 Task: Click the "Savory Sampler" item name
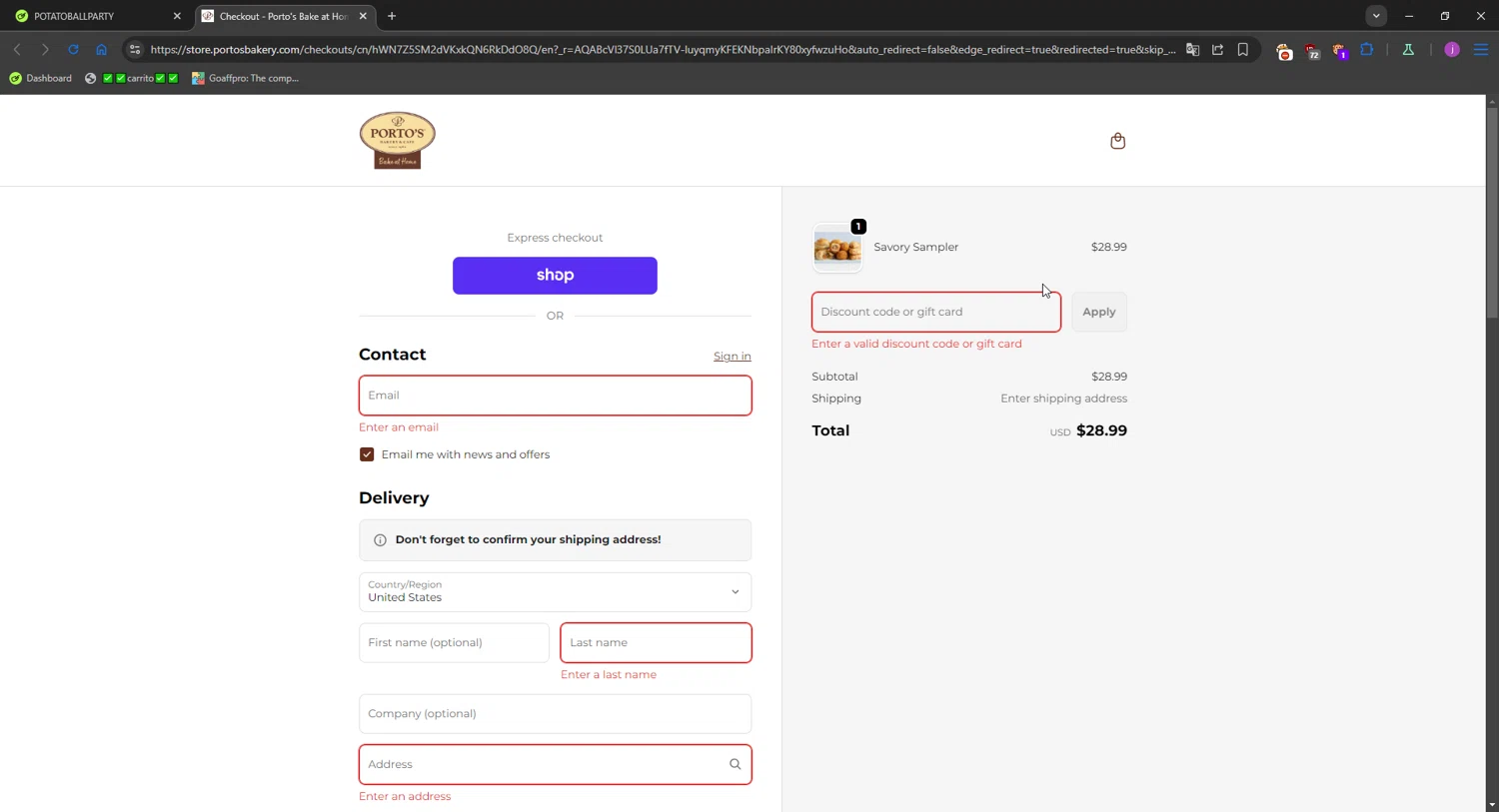[915, 247]
